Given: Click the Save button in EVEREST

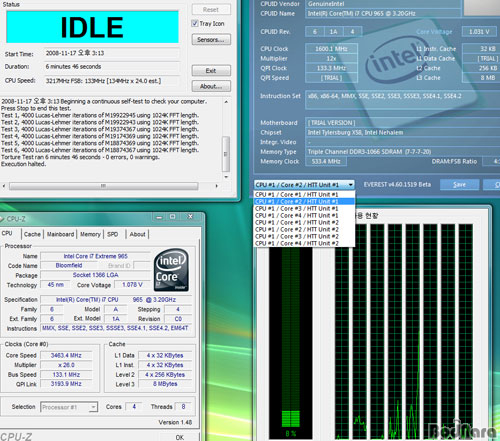Looking at the screenshot, I should click(459, 185).
